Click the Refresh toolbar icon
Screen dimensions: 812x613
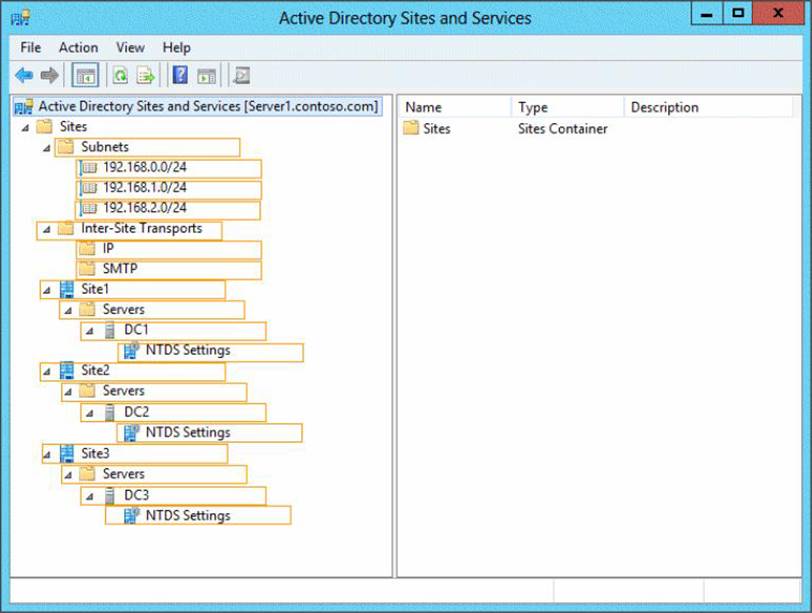120,75
